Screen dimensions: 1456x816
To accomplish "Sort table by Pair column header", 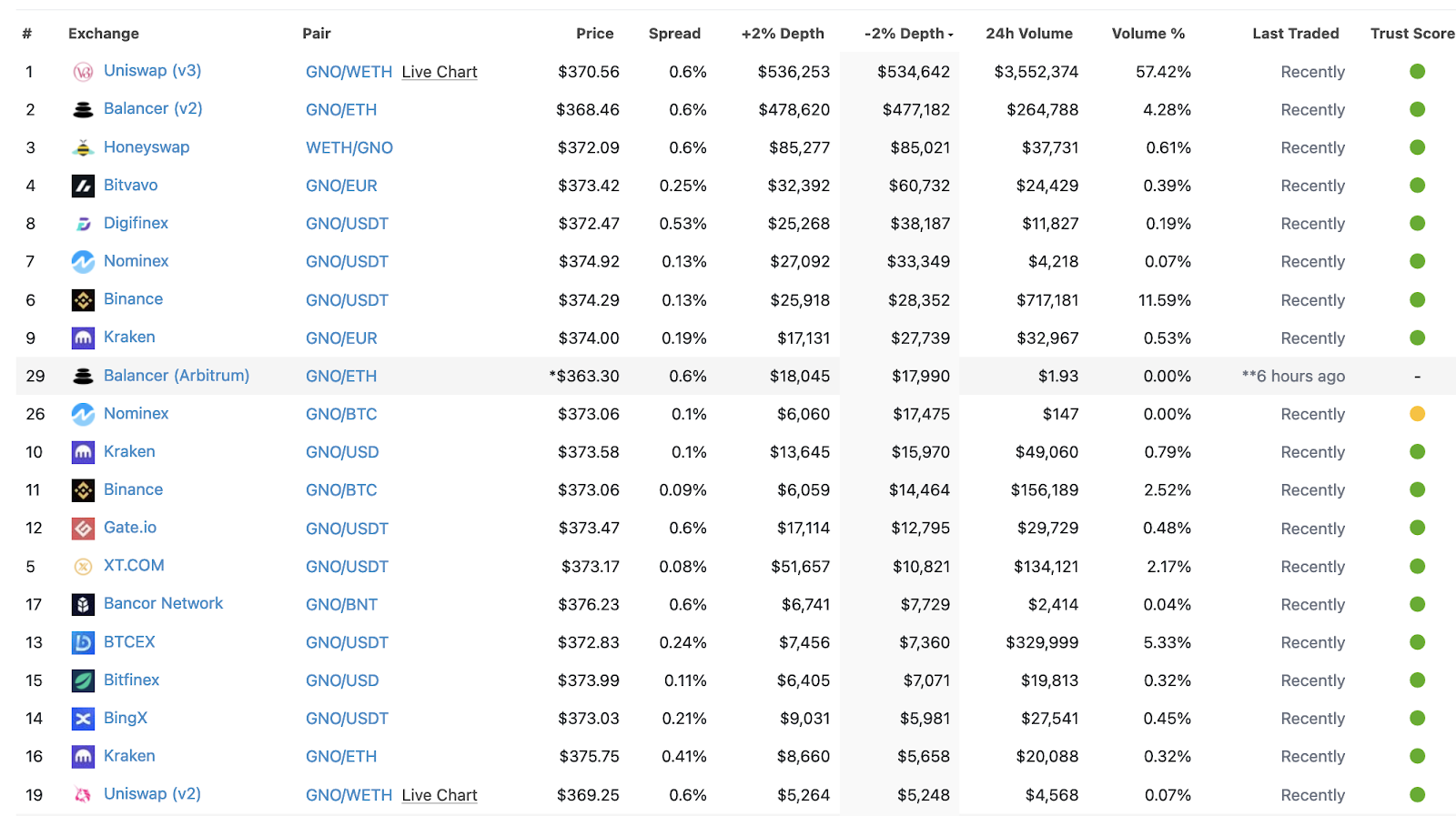I will click(317, 34).
